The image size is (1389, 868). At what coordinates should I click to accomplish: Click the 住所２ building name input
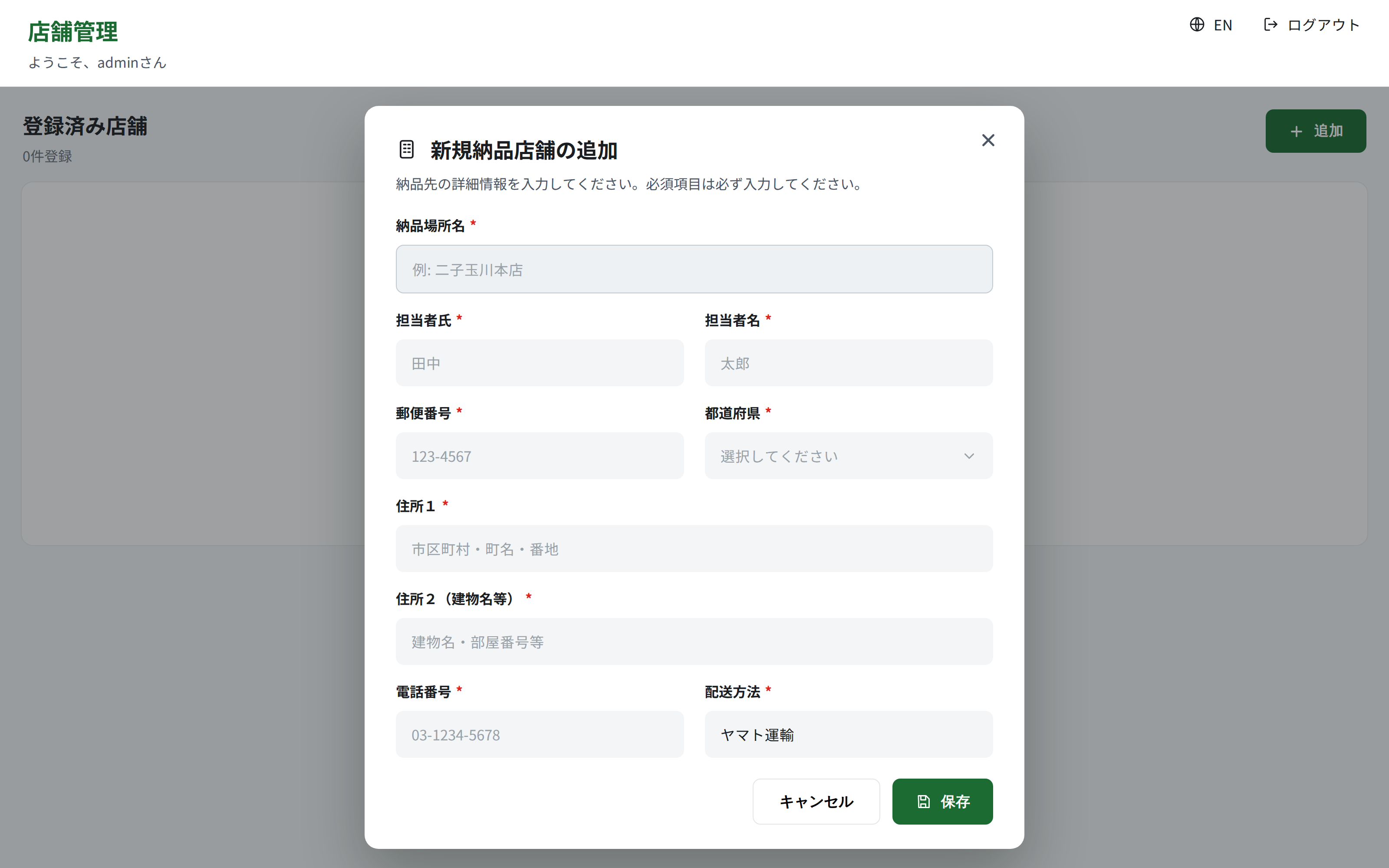click(x=694, y=642)
